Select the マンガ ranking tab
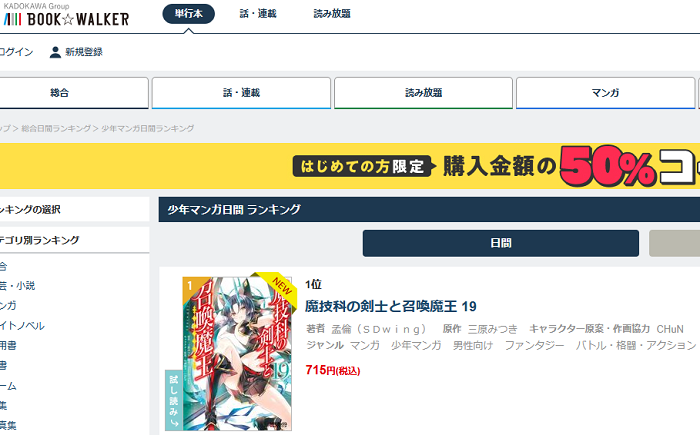The width and height of the screenshot is (700, 435). point(605,93)
